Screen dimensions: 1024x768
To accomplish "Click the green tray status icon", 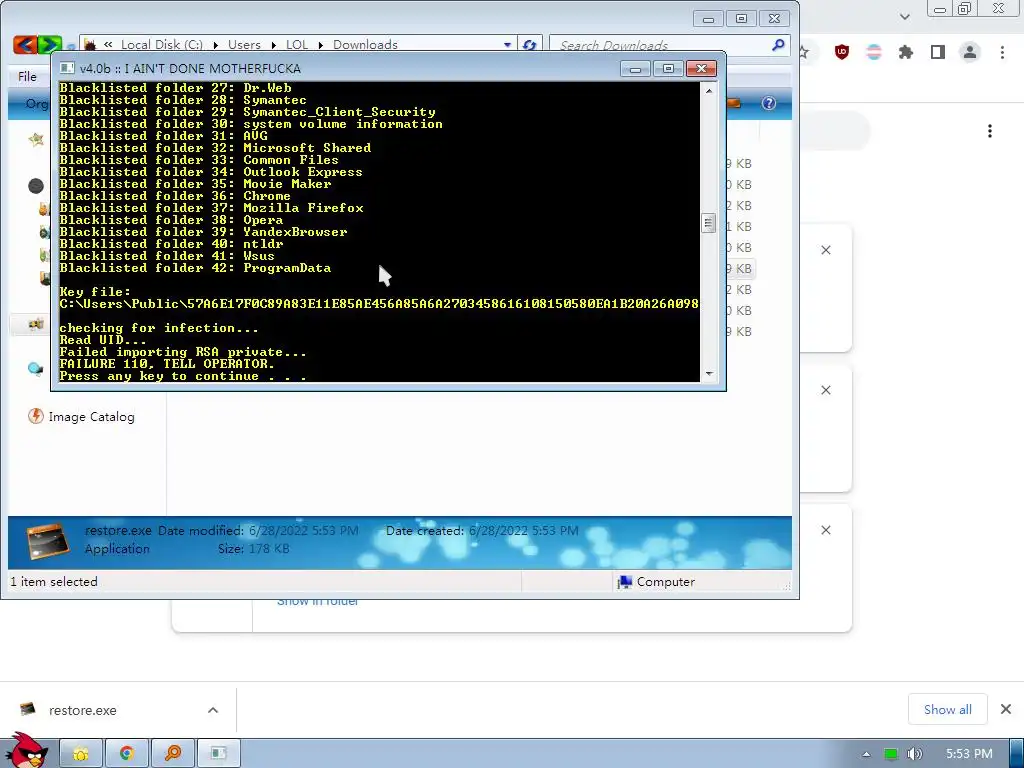I will (891, 754).
